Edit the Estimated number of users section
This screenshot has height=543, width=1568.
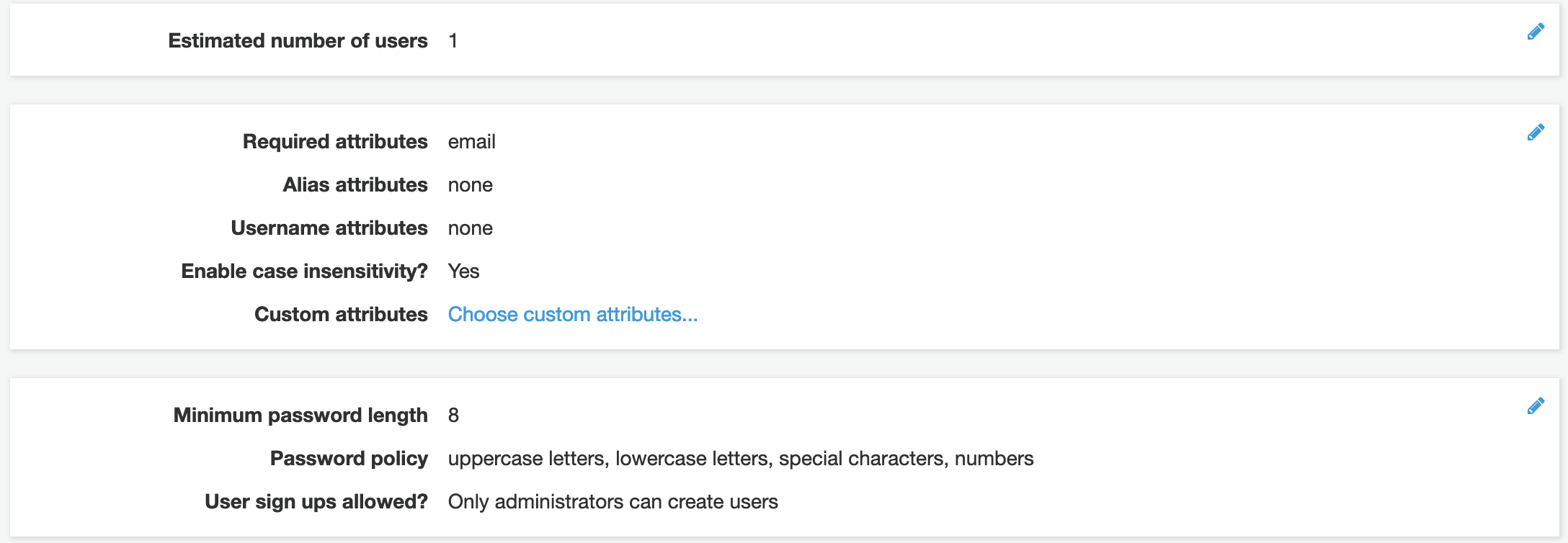(x=1536, y=32)
